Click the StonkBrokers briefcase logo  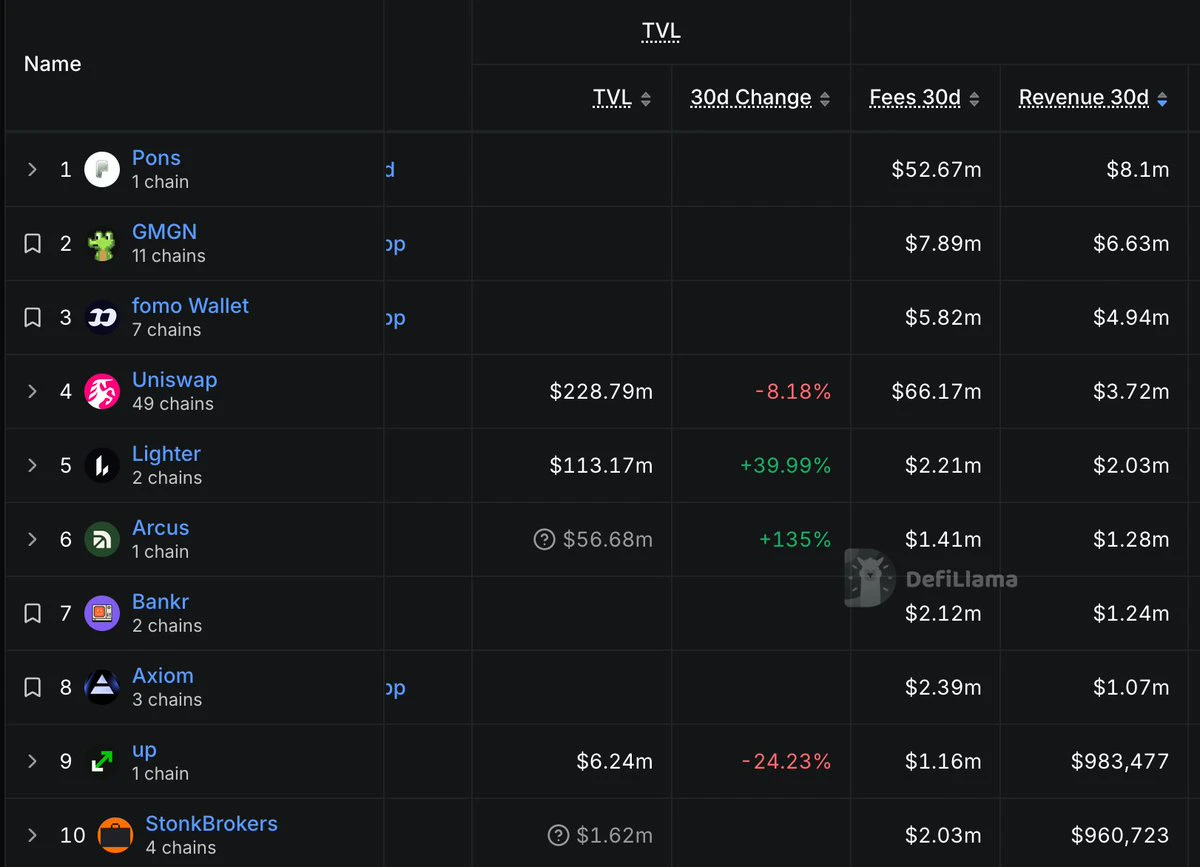(x=115, y=836)
